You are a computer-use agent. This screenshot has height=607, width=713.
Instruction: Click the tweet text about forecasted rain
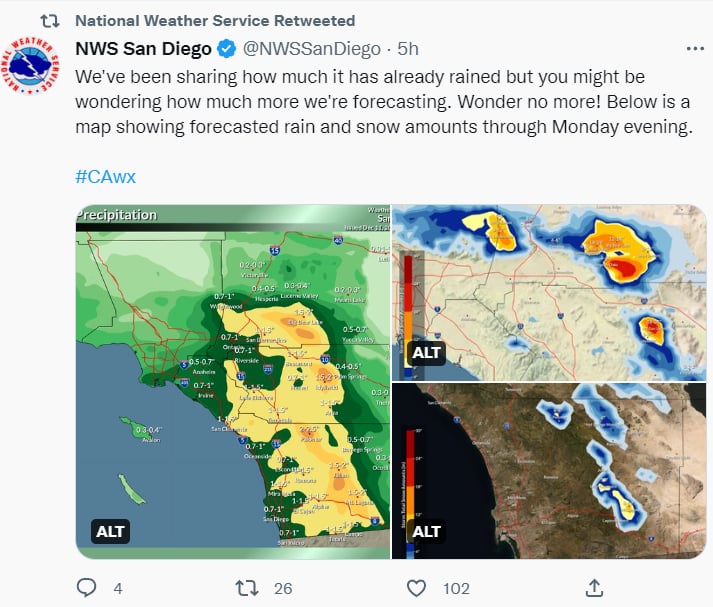[380, 102]
